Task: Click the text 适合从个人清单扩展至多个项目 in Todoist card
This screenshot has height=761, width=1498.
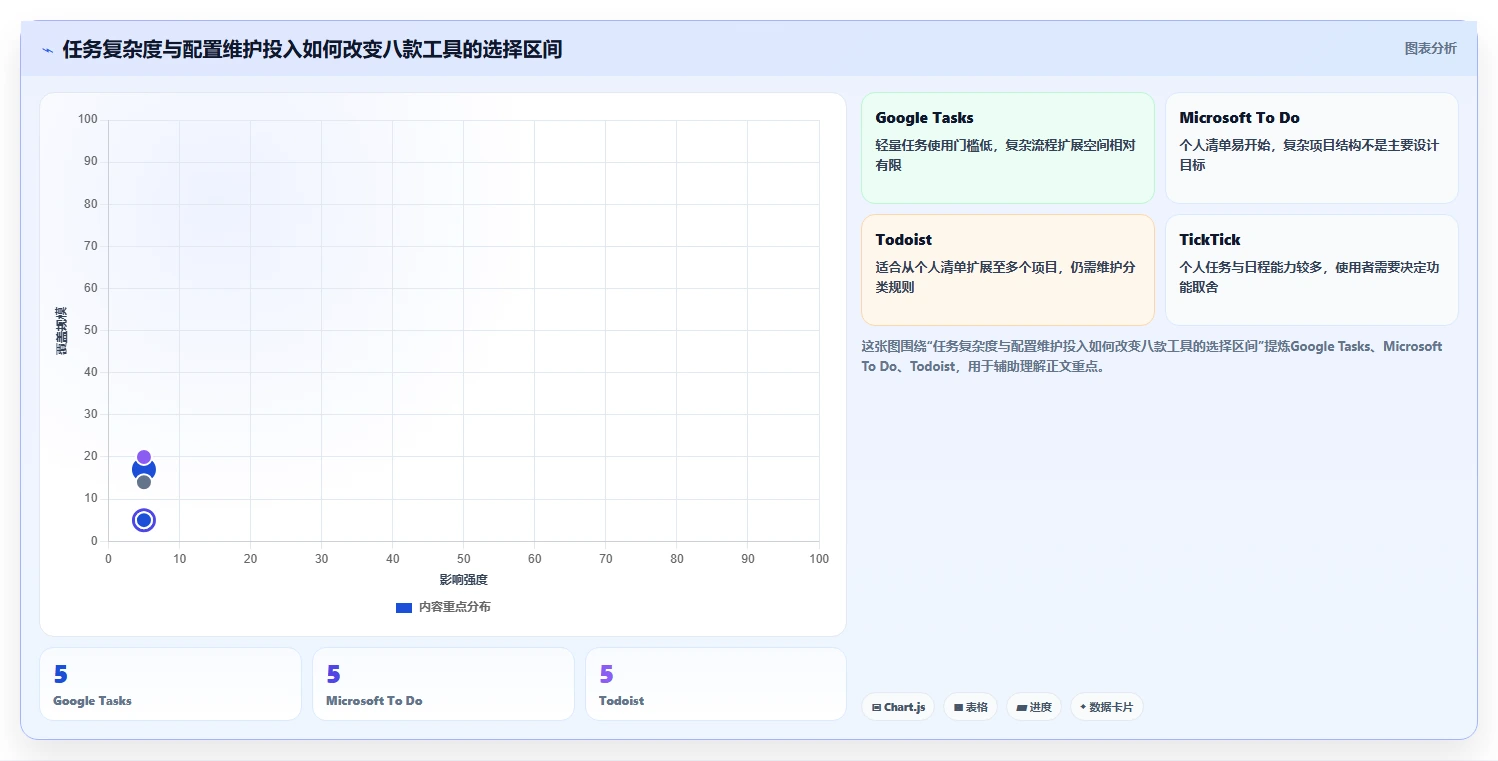Action: pos(966,267)
